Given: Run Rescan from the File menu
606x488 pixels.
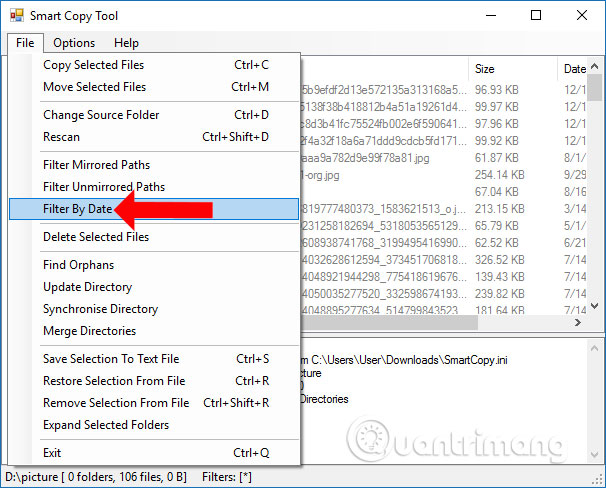Looking at the screenshot, I should coord(61,137).
